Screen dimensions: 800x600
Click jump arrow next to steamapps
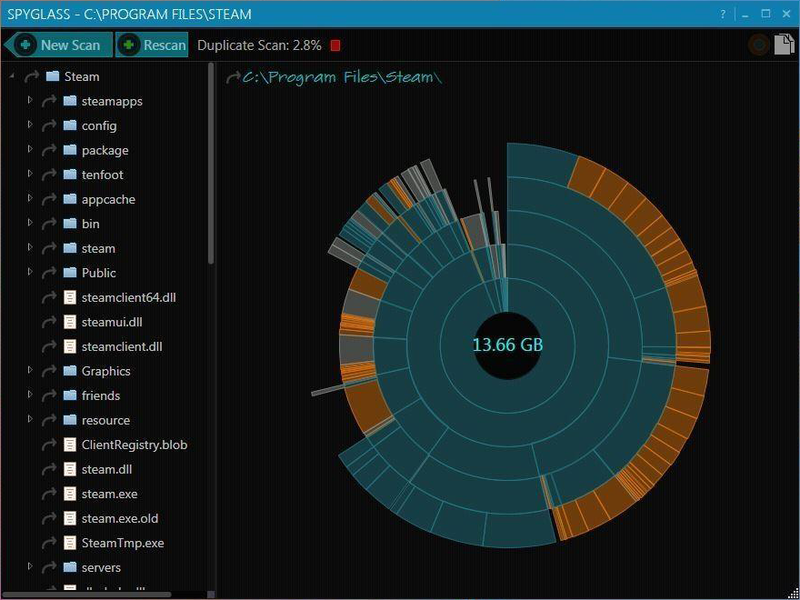49,101
